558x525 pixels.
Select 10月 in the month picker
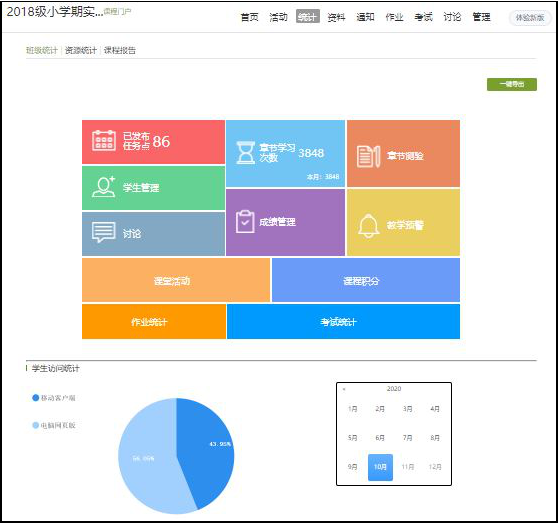pyautogui.click(x=380, y=467)
